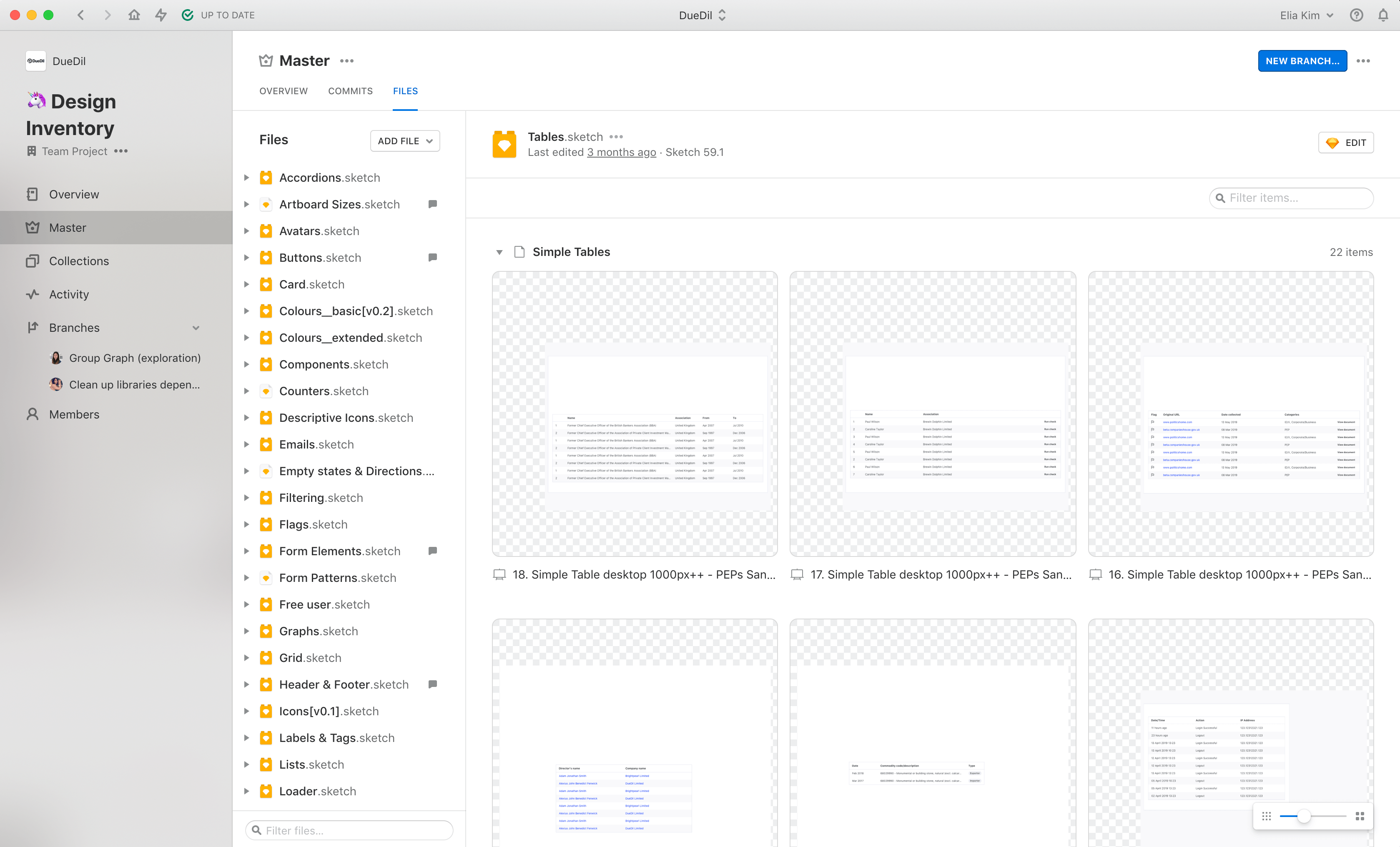Click the Filter items search field
The width and height of the screenshot is (1400, 847).
pyautogui.click(x=1292, y=198)
